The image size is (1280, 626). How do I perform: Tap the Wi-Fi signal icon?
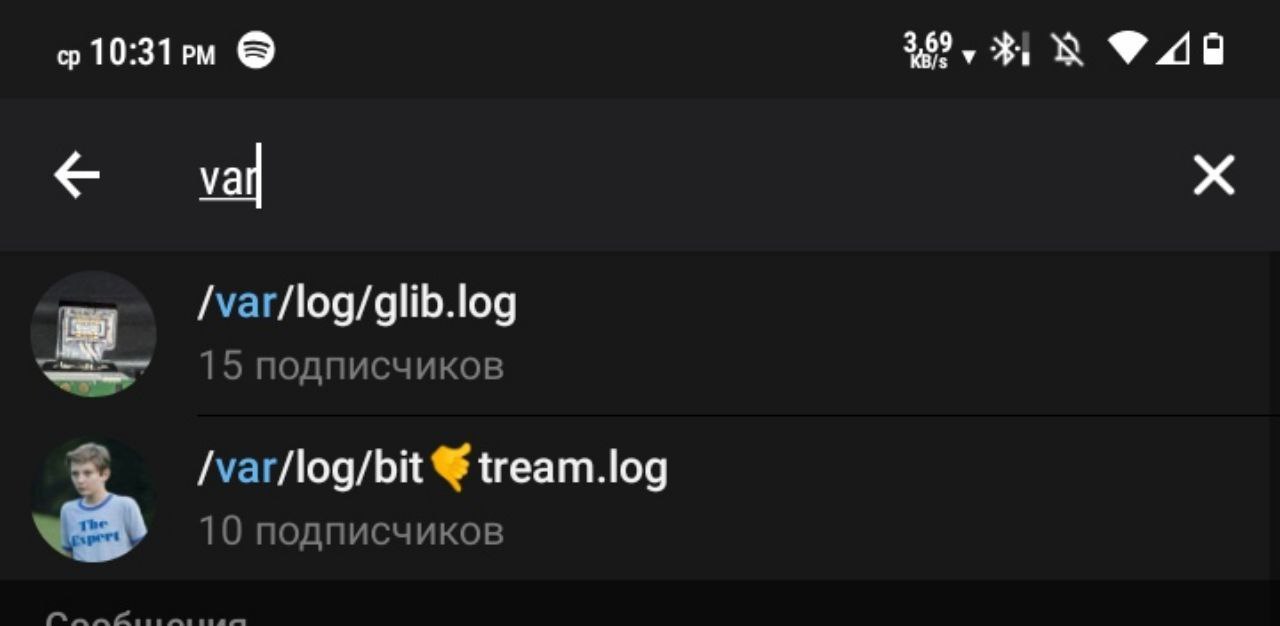[1128, 48]
